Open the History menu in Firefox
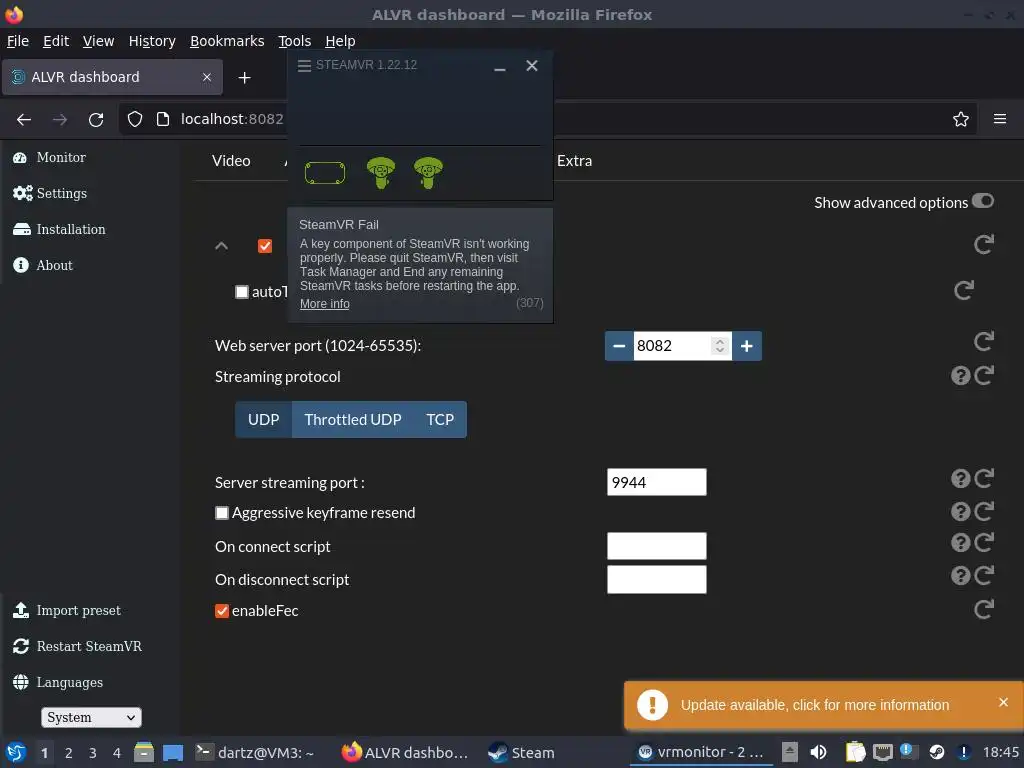The image size is (1024, 768). tap(152, 41)
